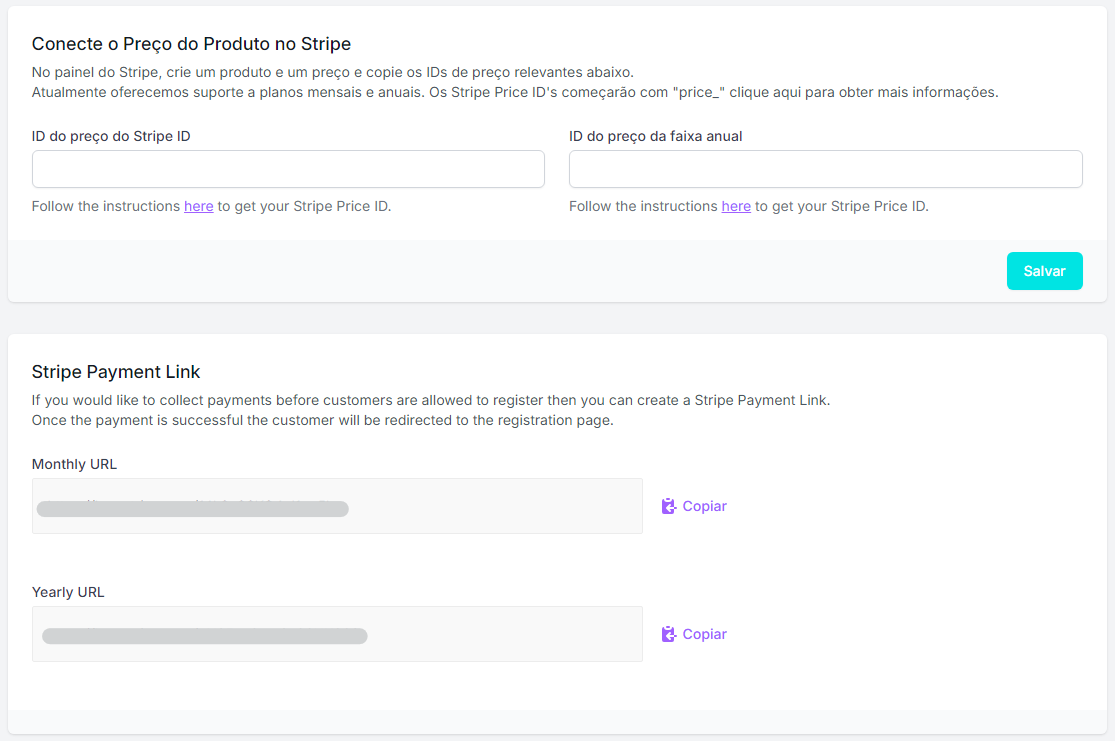Click the "ID do preço do Stripe ID" label
The width and height of the screenshot is (1115, 741).
pos(111,136)
